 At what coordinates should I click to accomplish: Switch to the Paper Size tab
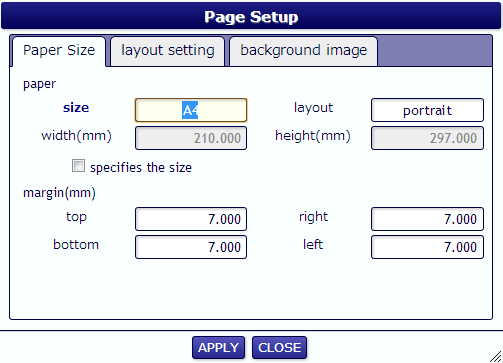click(x=59, y=51)
